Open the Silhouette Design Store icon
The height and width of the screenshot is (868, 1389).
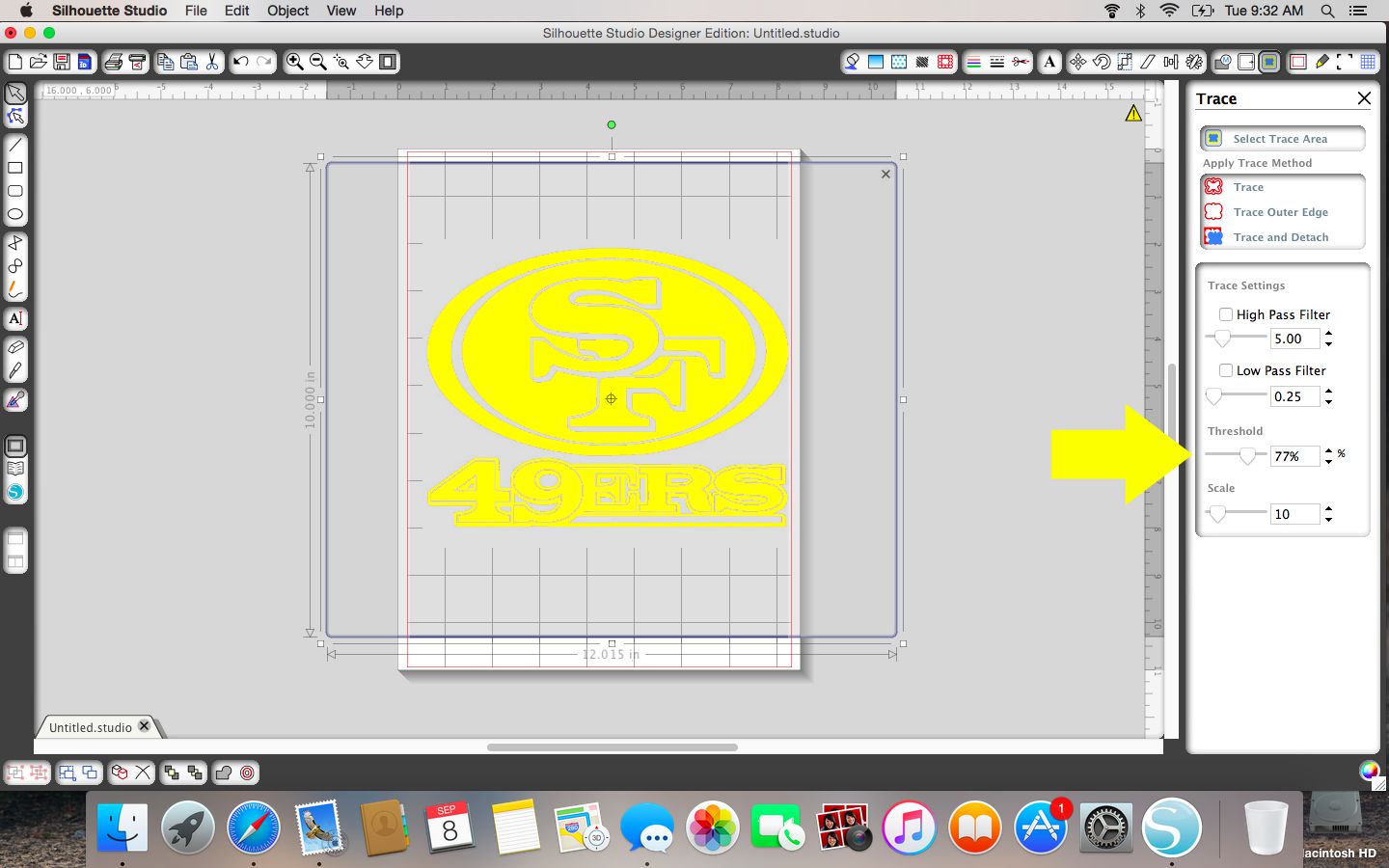pyautogui.click(x=15, y=492)
